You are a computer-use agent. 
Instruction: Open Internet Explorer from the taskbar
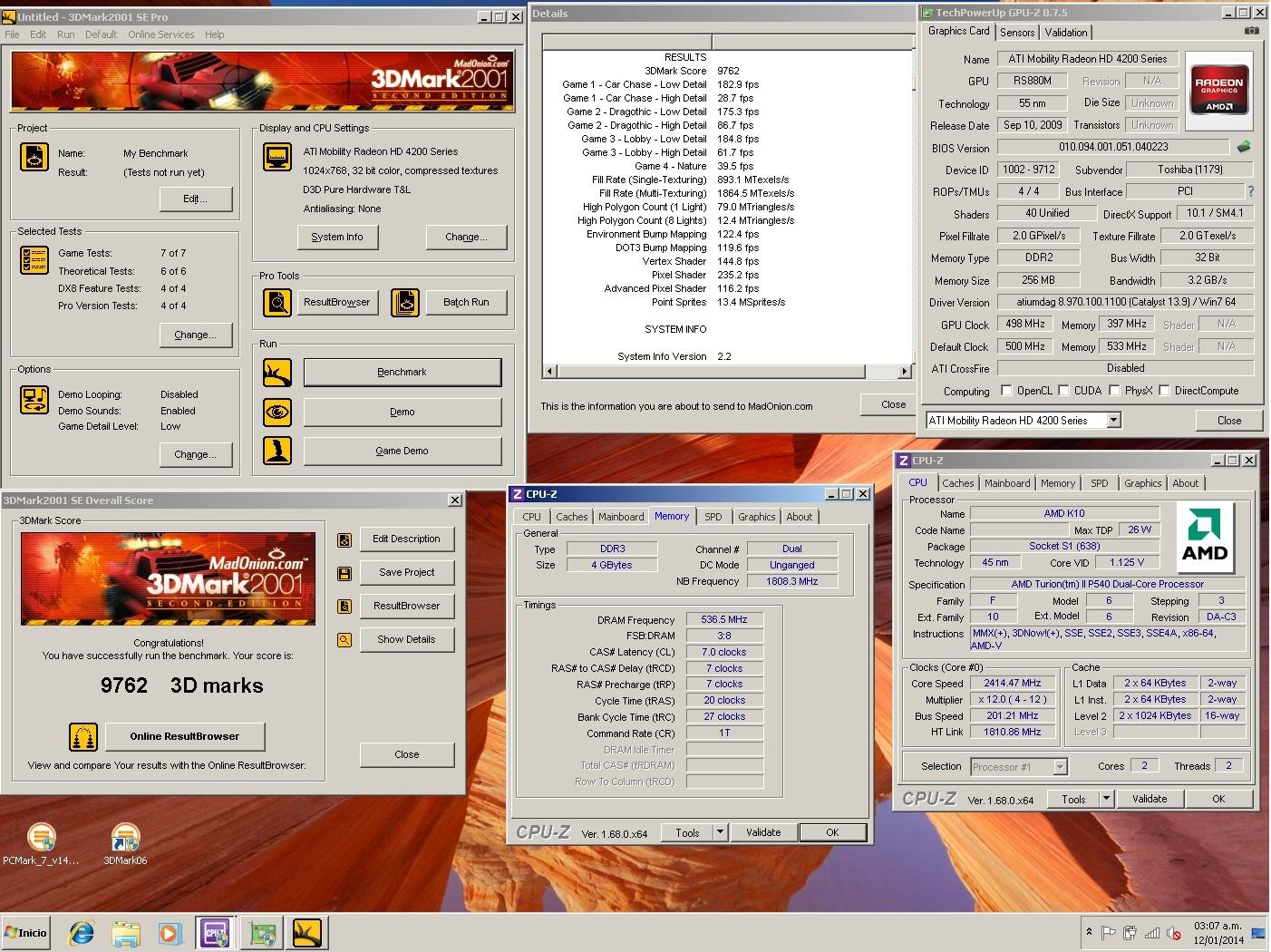(82, 933)
